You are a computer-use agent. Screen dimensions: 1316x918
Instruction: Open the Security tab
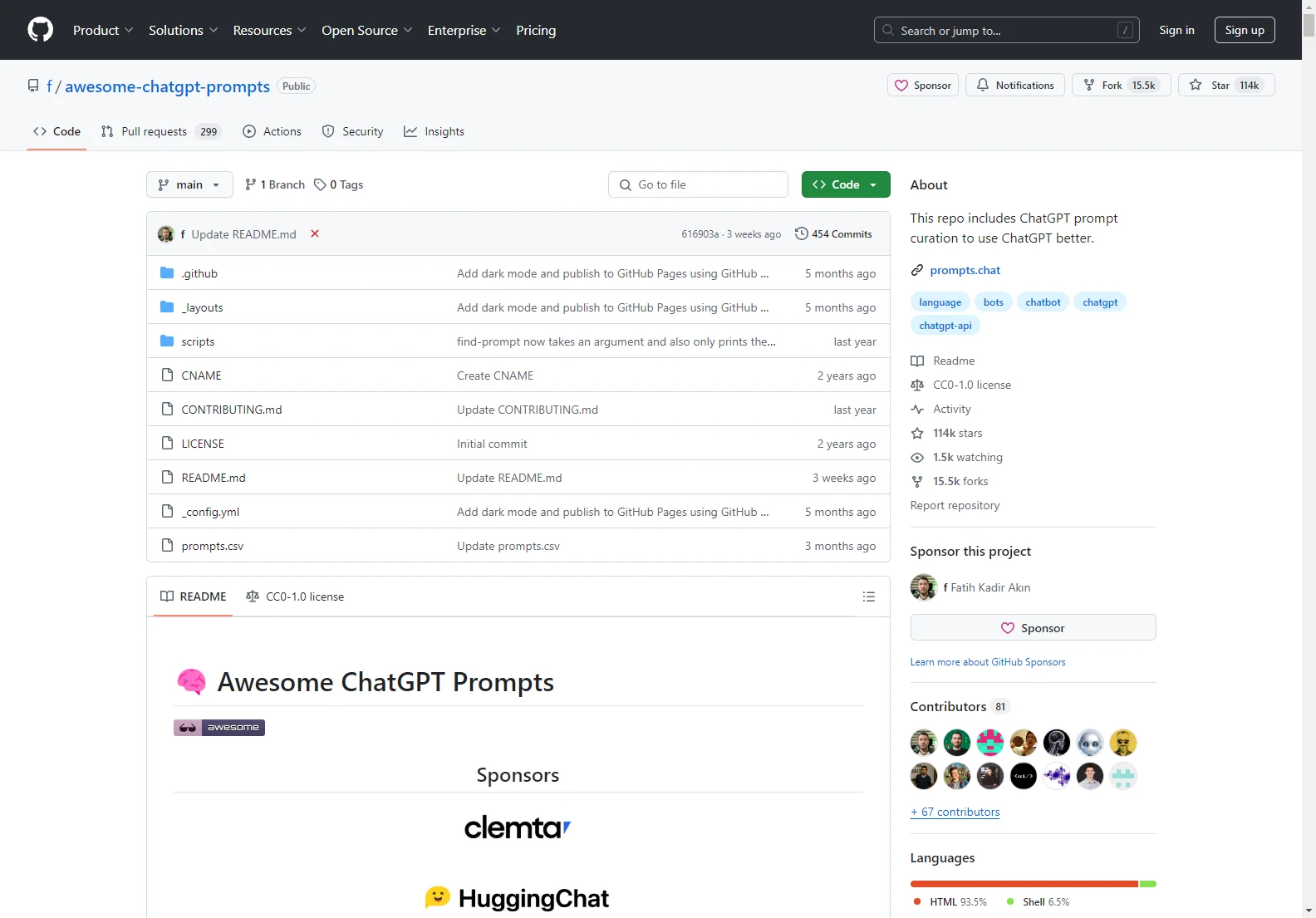pyautogui.click(x=353, y=131)
